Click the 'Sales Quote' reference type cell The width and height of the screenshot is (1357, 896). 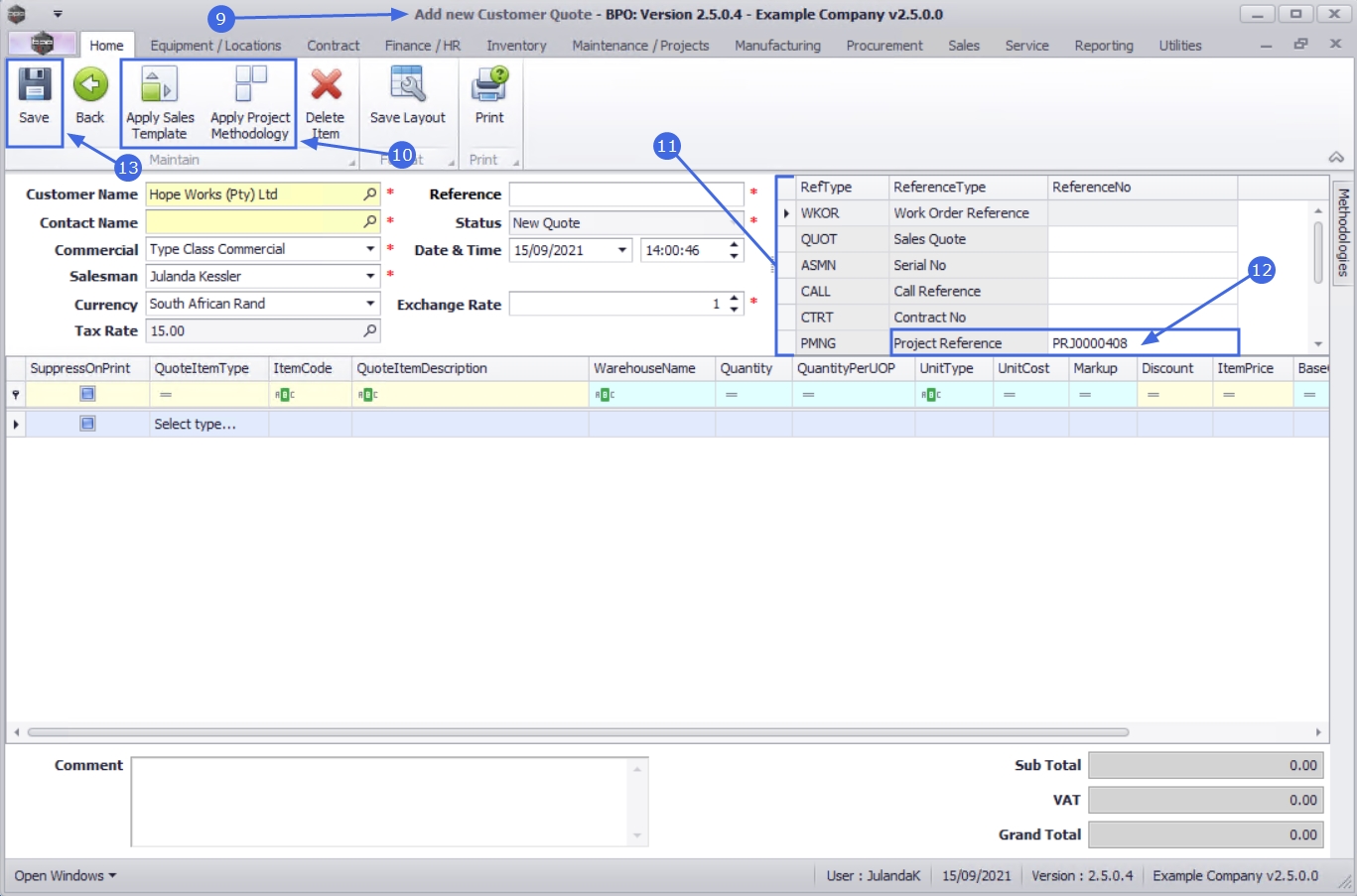pyautogui.click(x=968, y=239)
